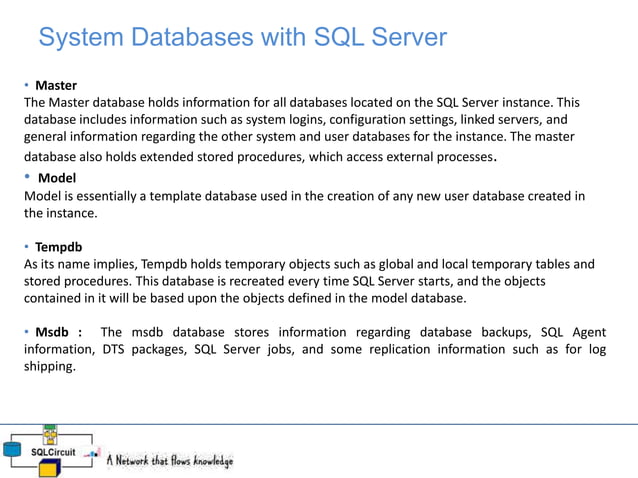Click the yellow cube icon in logo

pyautogui.click(x=50, y=468)
